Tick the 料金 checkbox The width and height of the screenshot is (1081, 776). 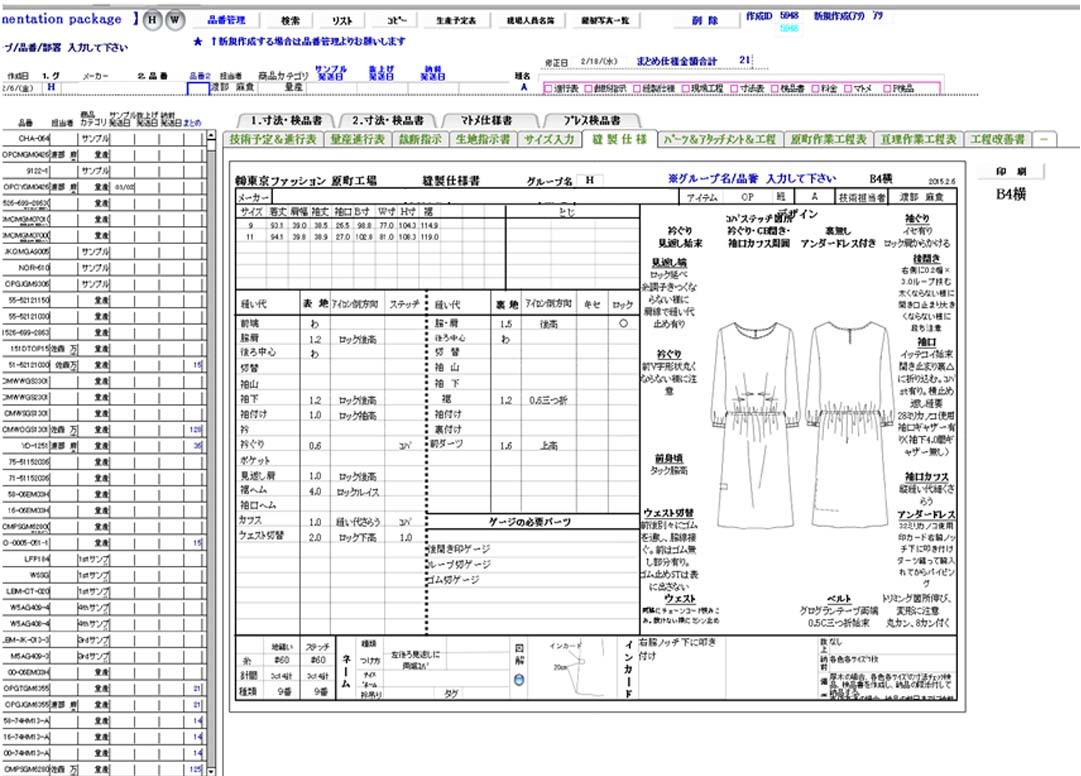point(815,89)
